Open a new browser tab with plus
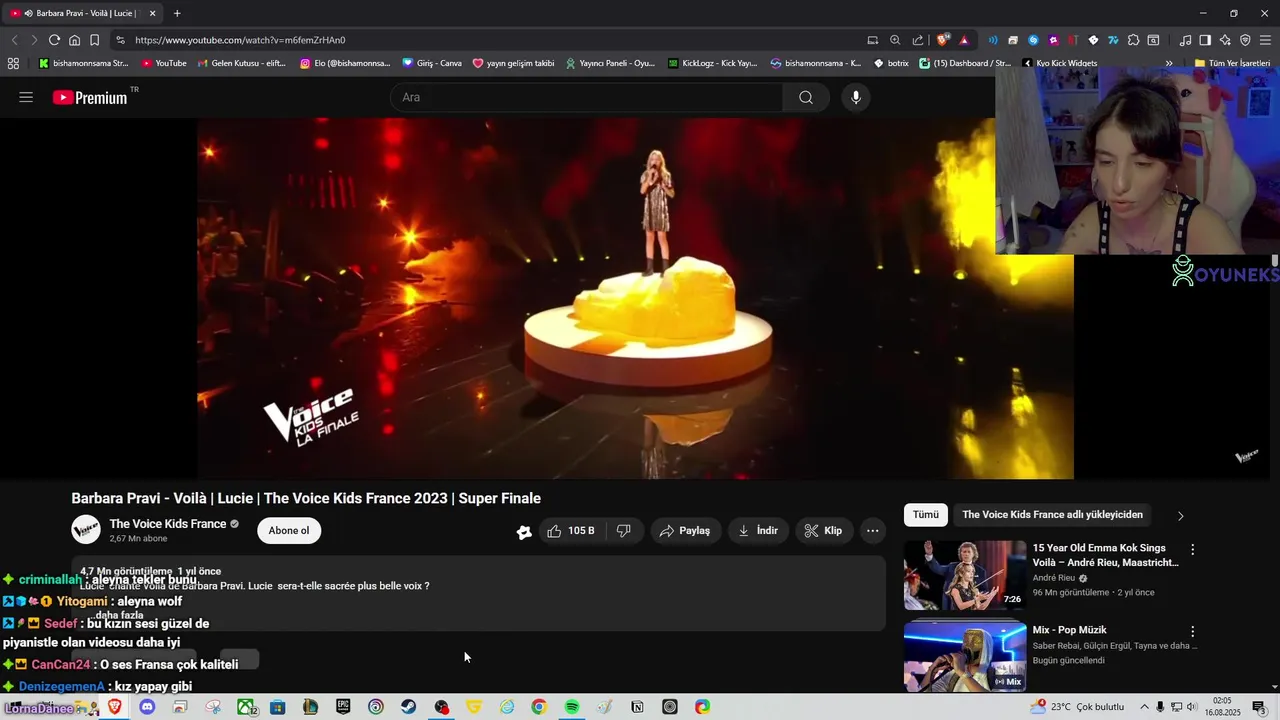Image resolution: width=1280 pixels, height=720 pixels. pyautogui.click(x=177, y=13)
